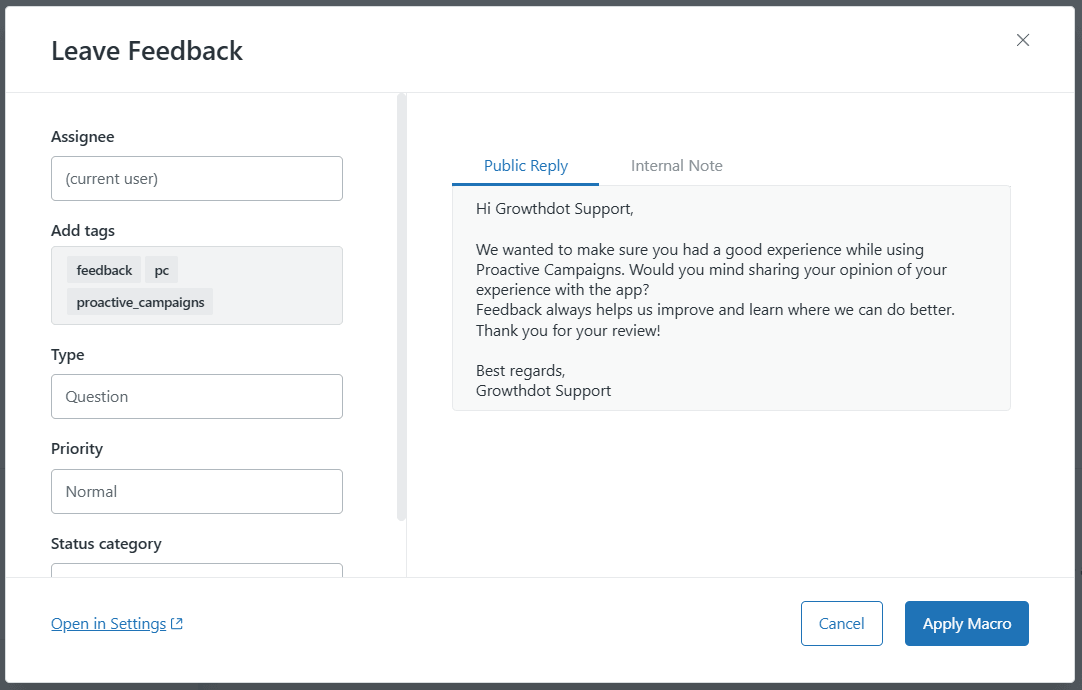Click the left panel scrollbar

click(x=401, y=300)
